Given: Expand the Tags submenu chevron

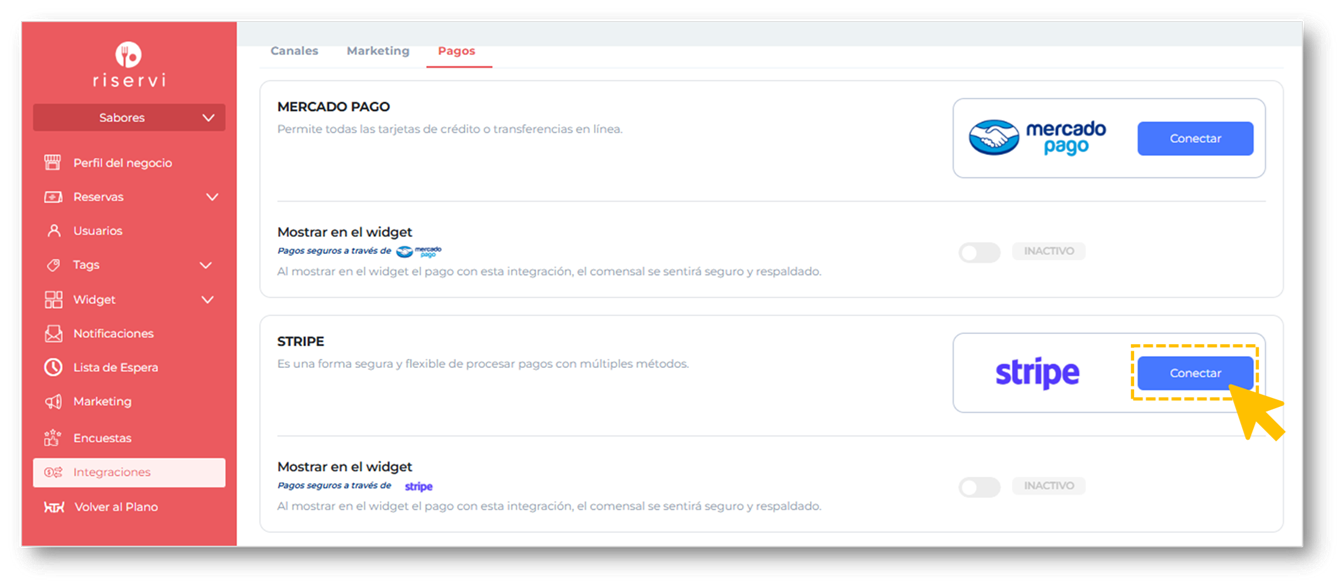Looking at the screenshot, I should (x=206, y=265).
